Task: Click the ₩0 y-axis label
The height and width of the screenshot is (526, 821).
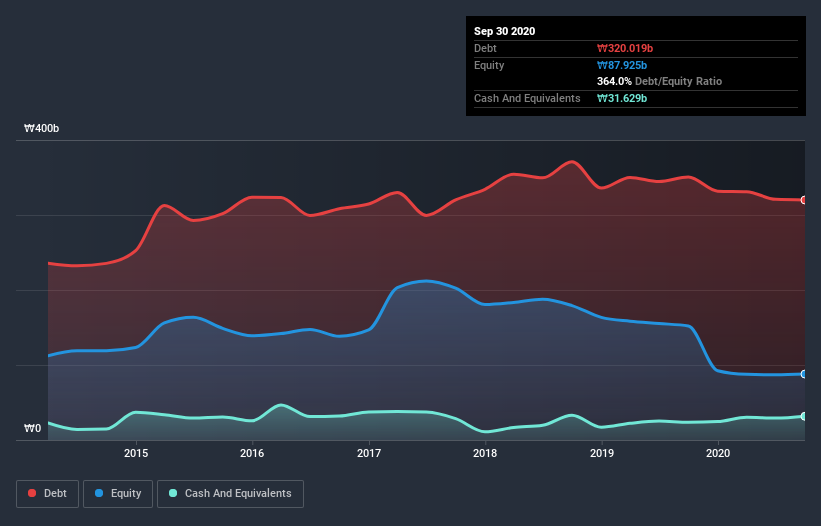Action: click(32, 428)
